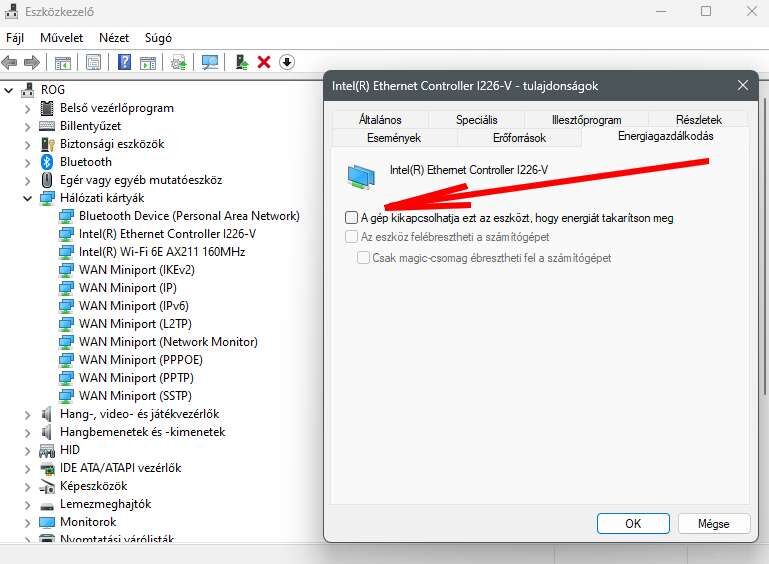Select WAN Miniport (IP) entry

click(x=128, y=288)
